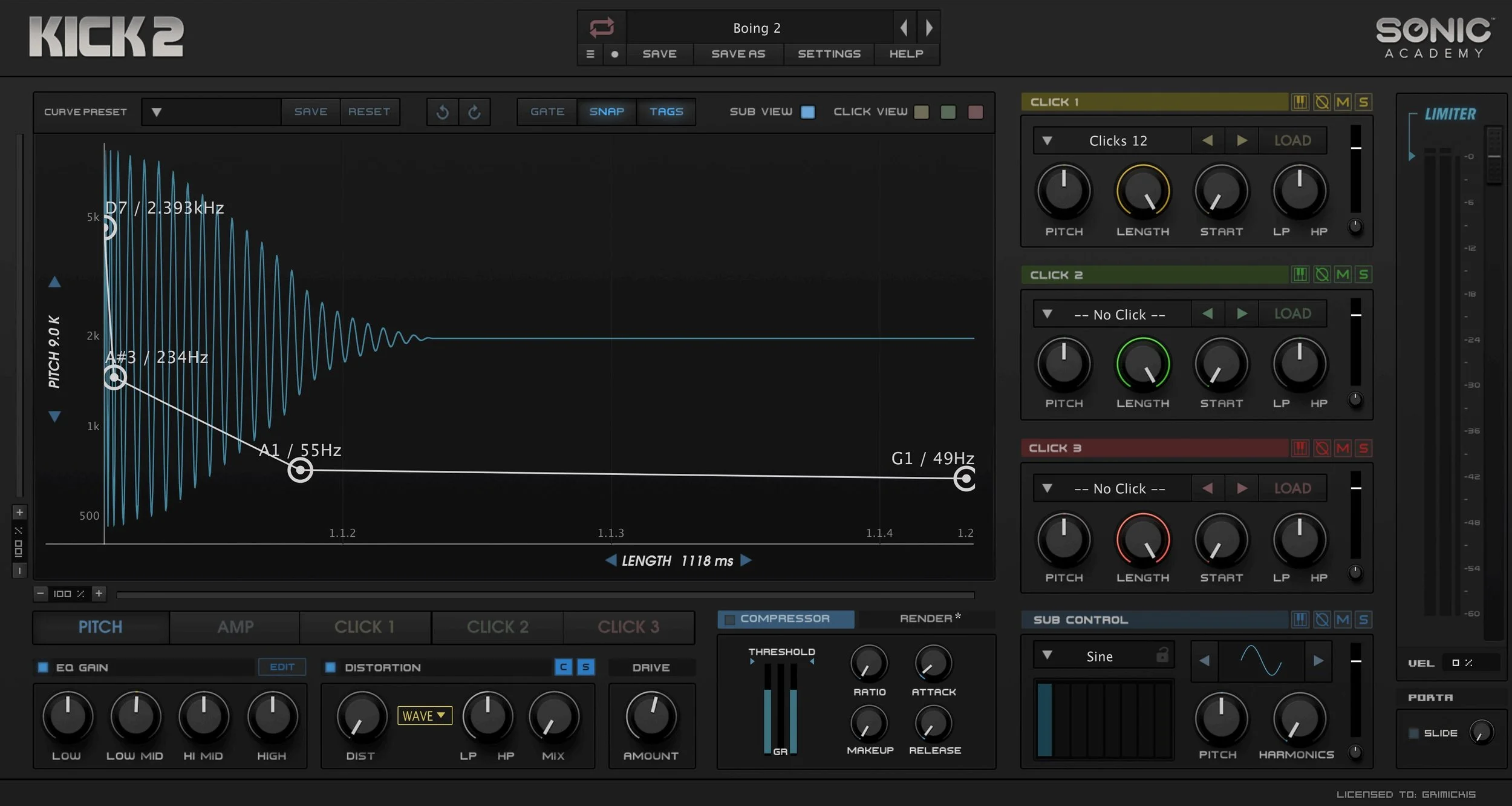Screen dimensions: 1512x806
Task: Click the SAVE AS button
Action: tap(738, 54)
